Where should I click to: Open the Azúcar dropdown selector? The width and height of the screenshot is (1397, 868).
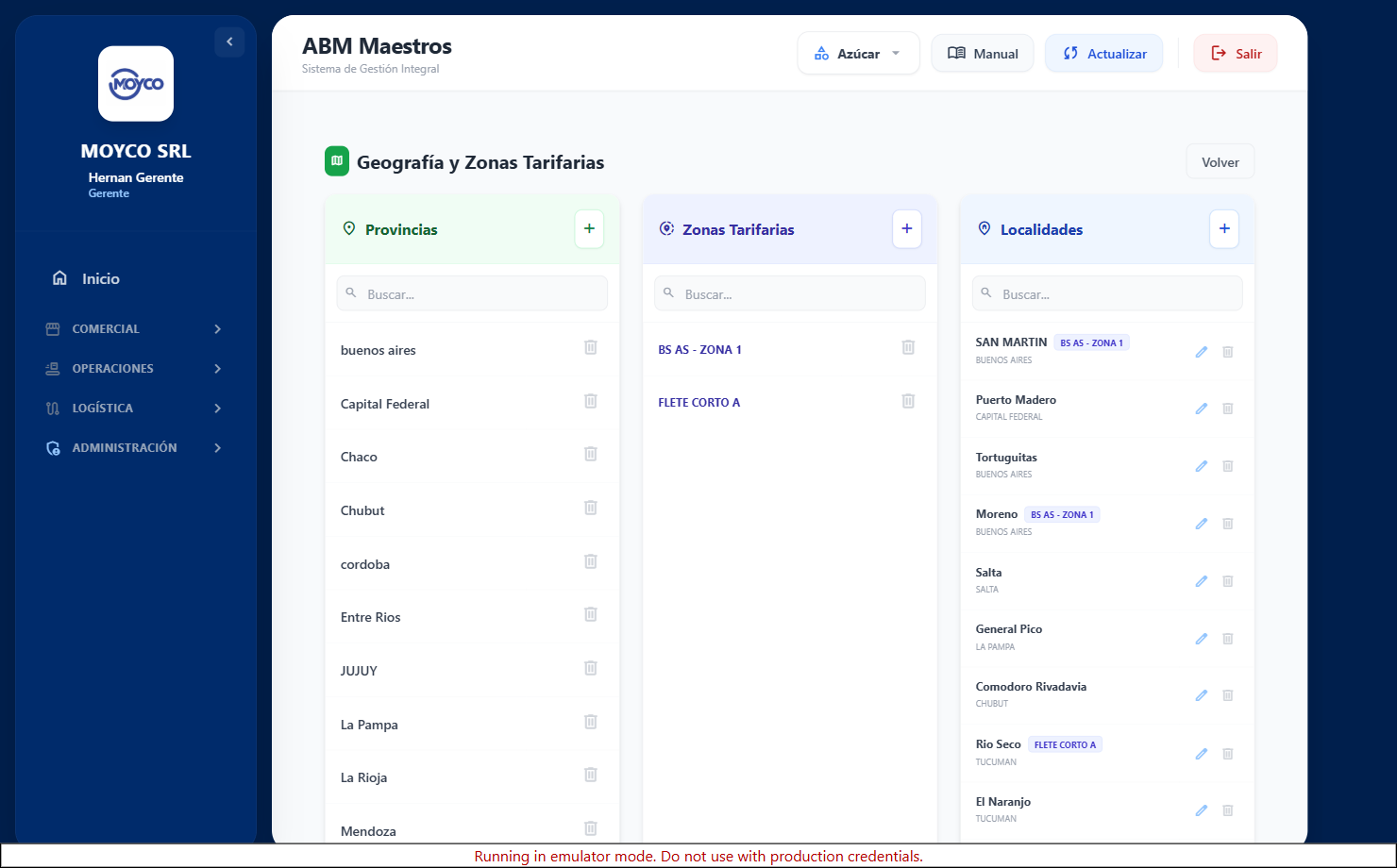pos(858,54)
